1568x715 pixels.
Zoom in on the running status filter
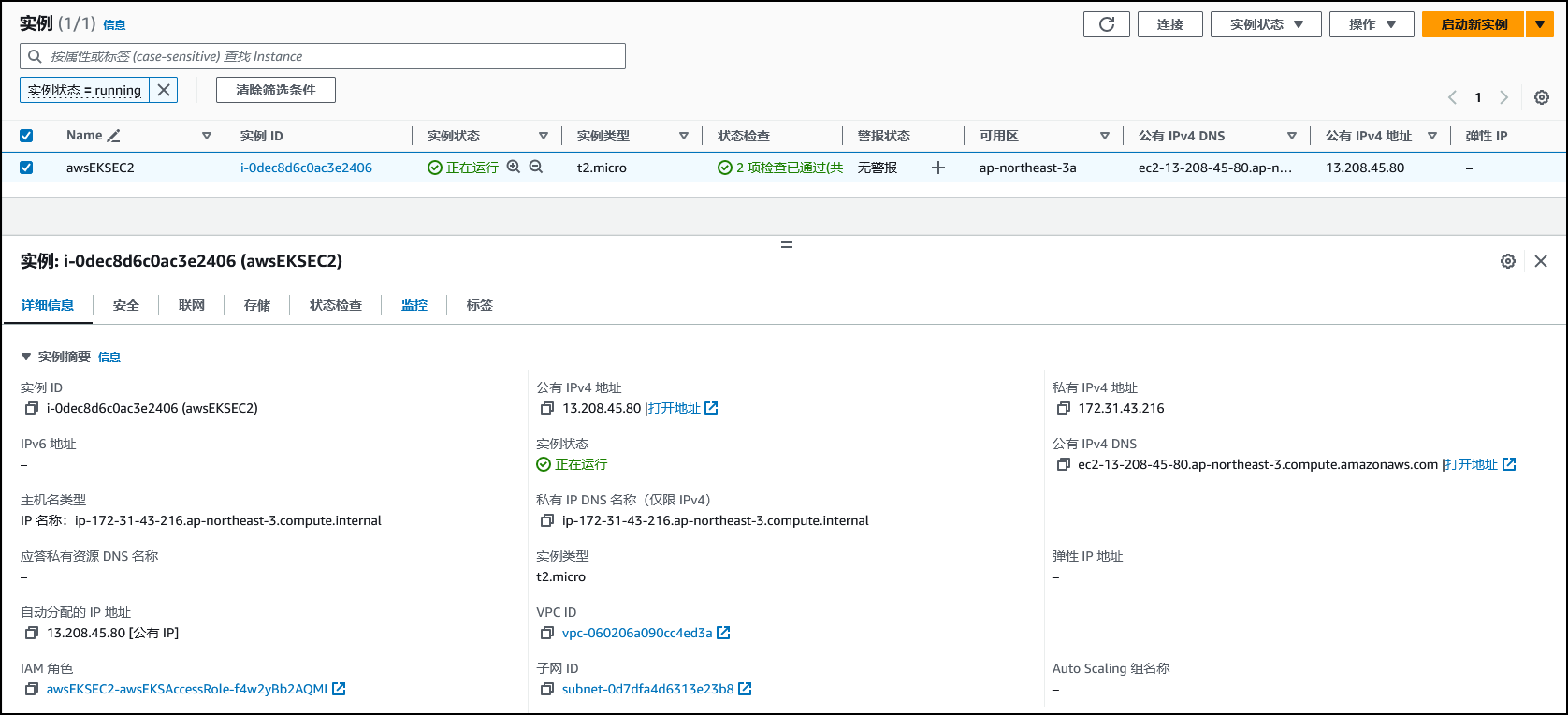pyautogui.click(x=514, y=167)
